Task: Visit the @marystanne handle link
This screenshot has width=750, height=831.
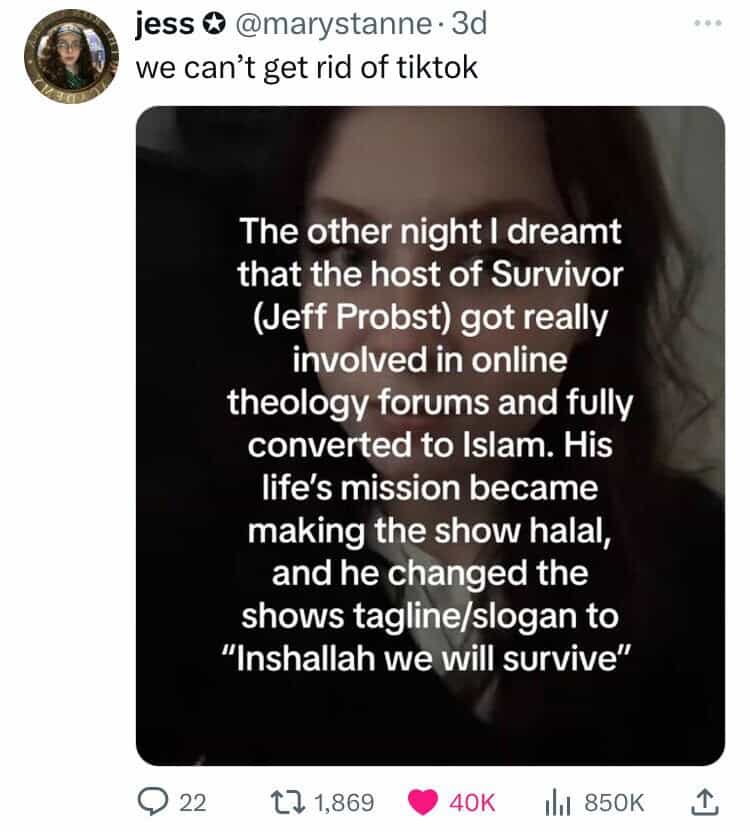Action: tap(333, 25)
